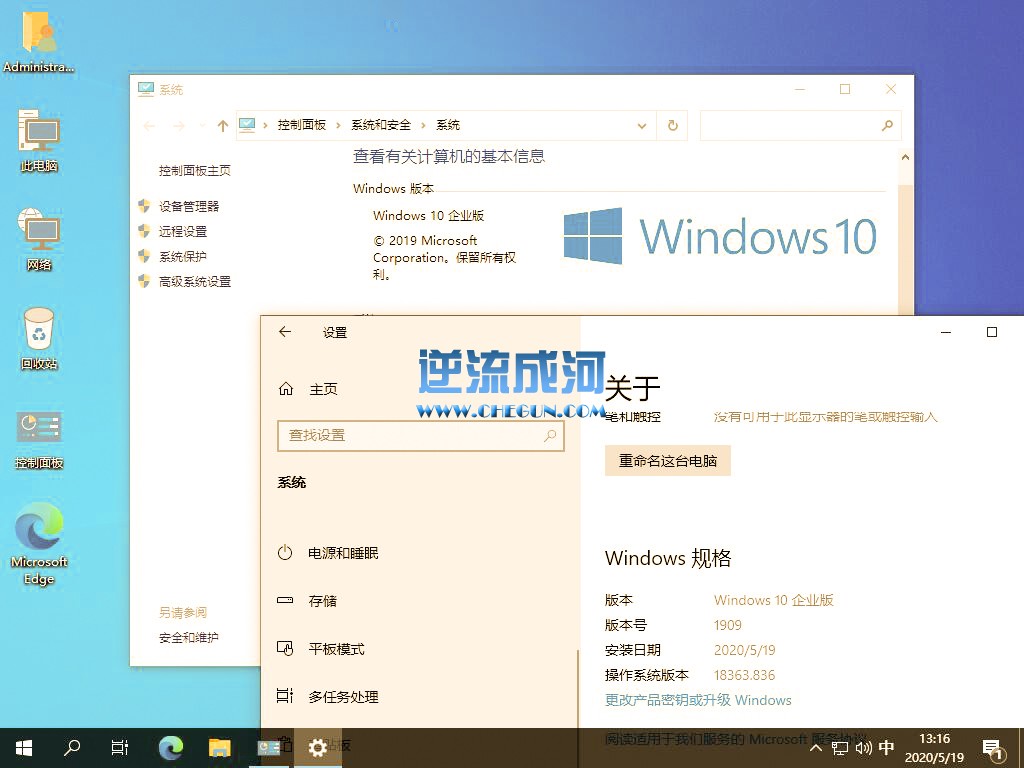Click the 2020/5/19 install date value
This screenshot has height=768, width=1024.
(x=744, y=650)
